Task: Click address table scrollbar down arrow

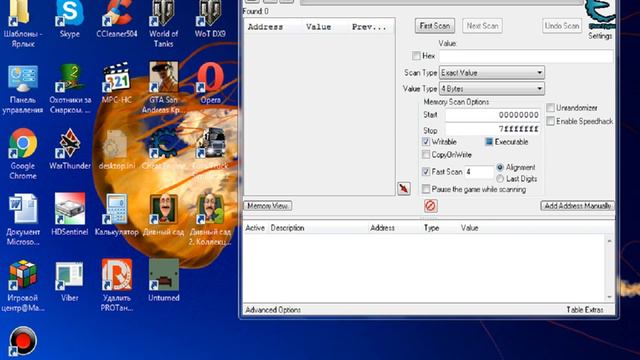Action: pos(609,297)
